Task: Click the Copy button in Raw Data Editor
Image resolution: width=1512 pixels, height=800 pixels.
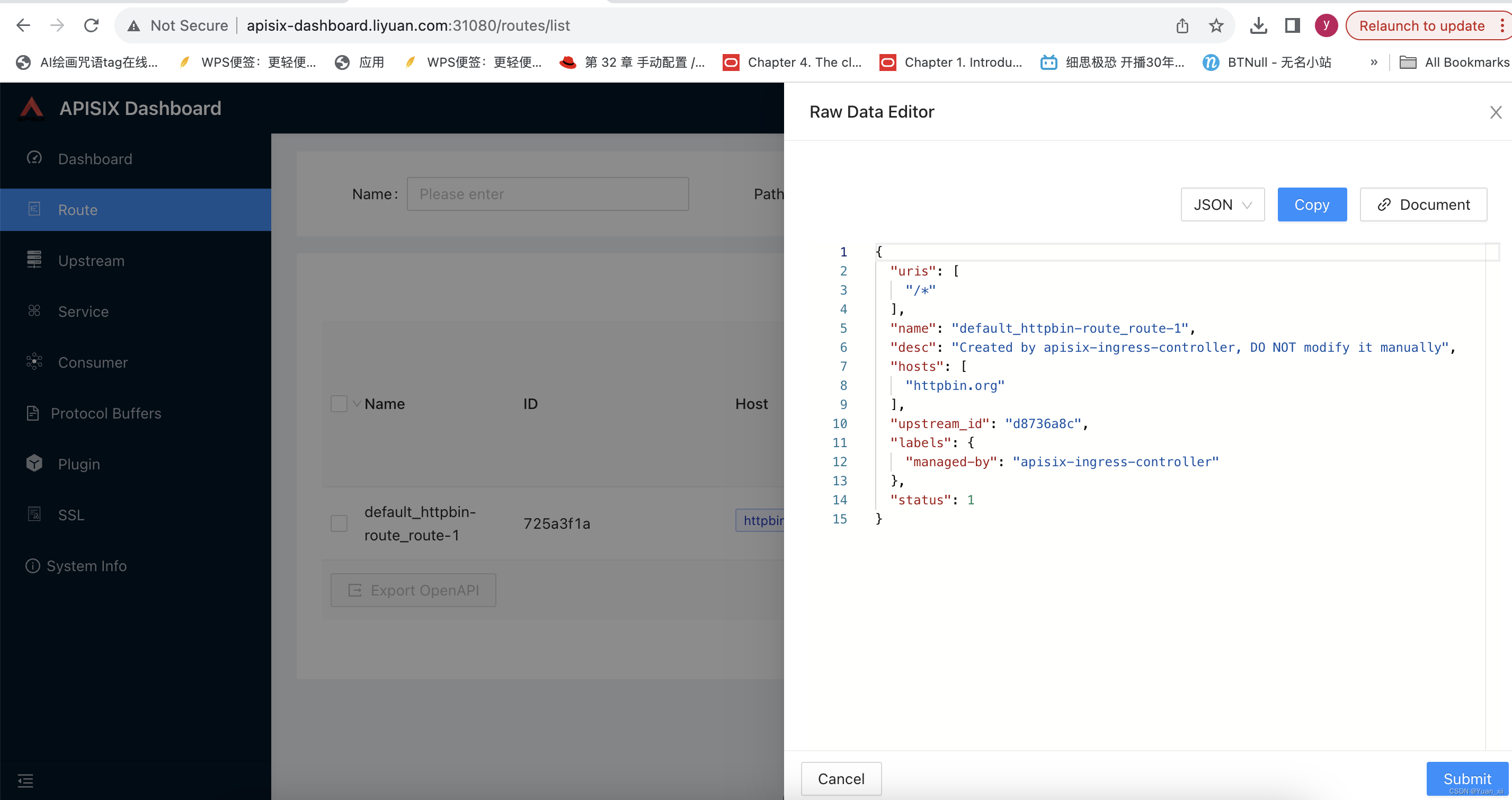Action: point(1312,204)
